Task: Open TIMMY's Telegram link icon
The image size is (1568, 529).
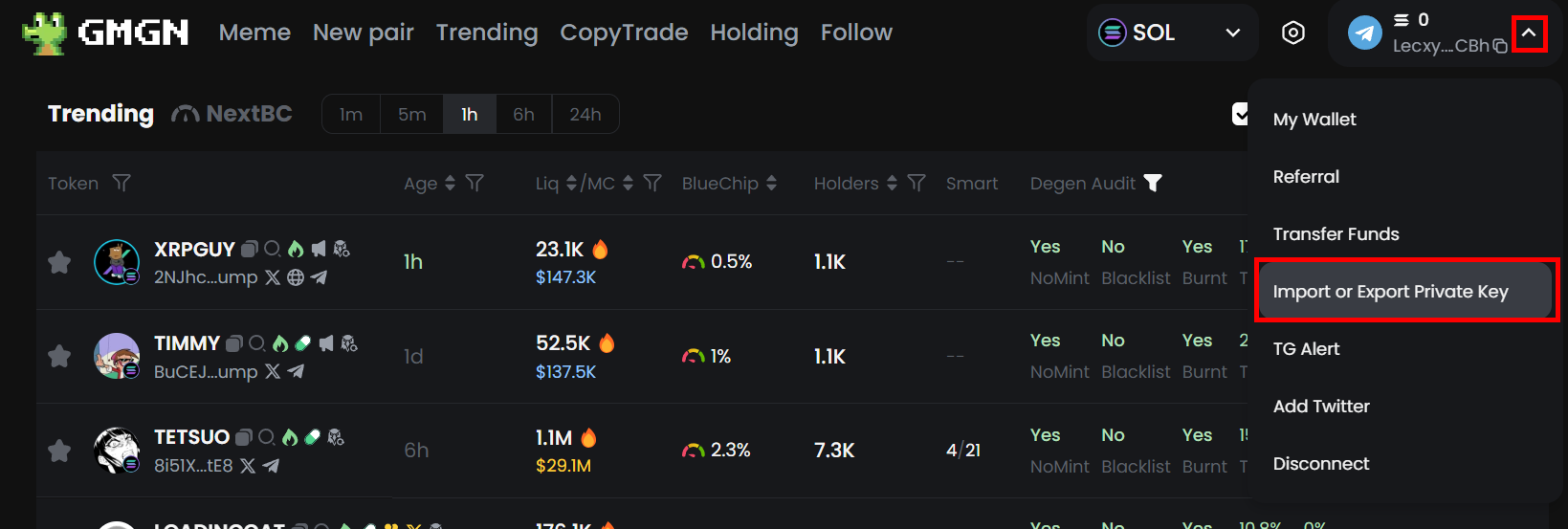Action: pos(296,371)
